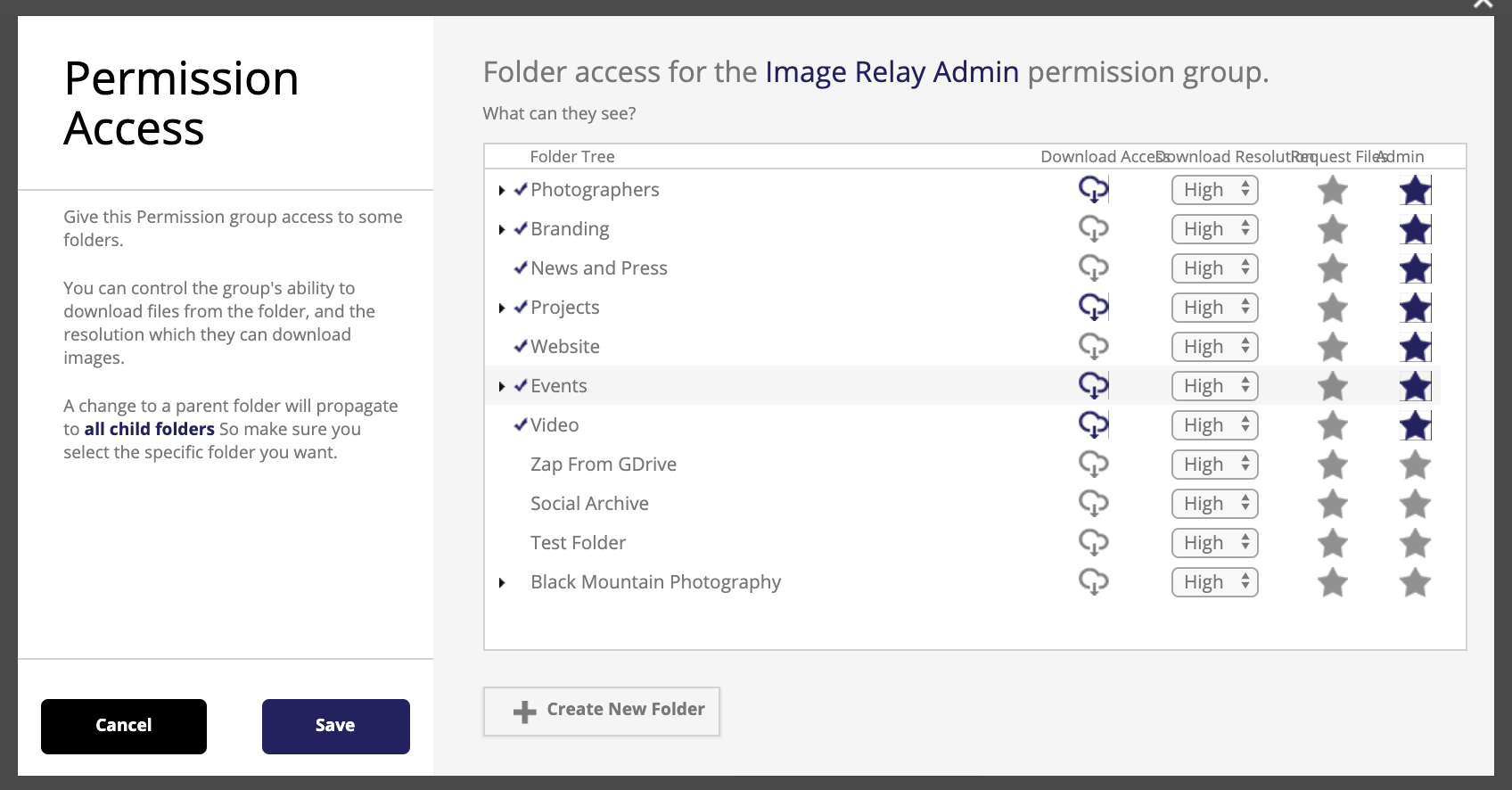Image resolution: width=1512 pixels, height=790 pixels.
Task: Toggle Admin star for Website
Action: (1416, 347)
